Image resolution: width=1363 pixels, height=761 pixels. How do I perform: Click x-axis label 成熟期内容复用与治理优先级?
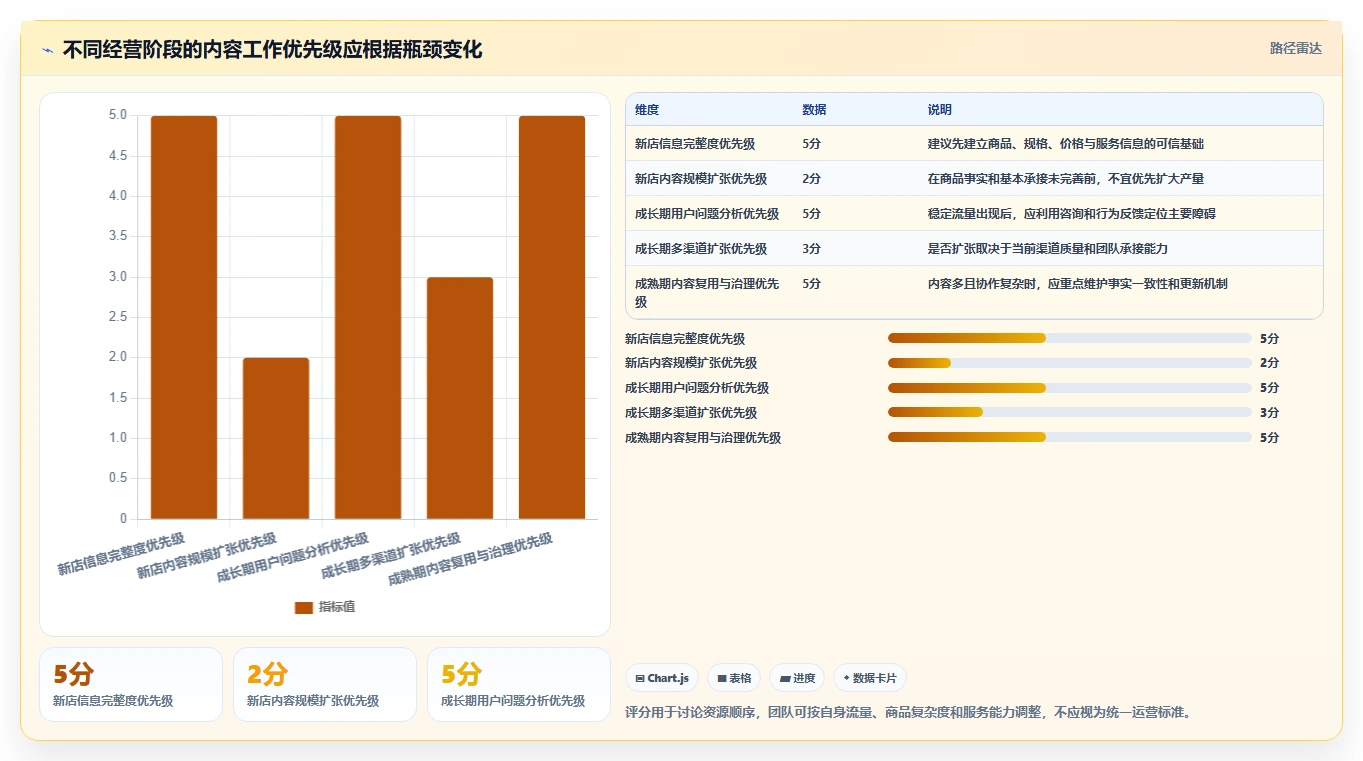pyautogui.click(x=470, y=559)
